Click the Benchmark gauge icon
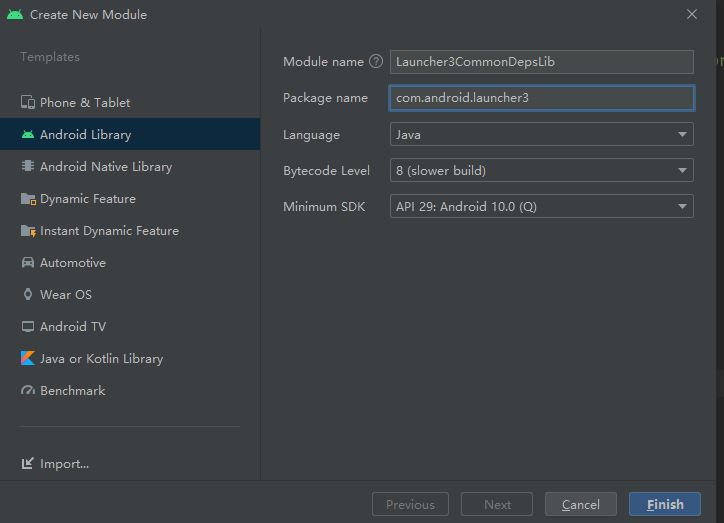 28,391
